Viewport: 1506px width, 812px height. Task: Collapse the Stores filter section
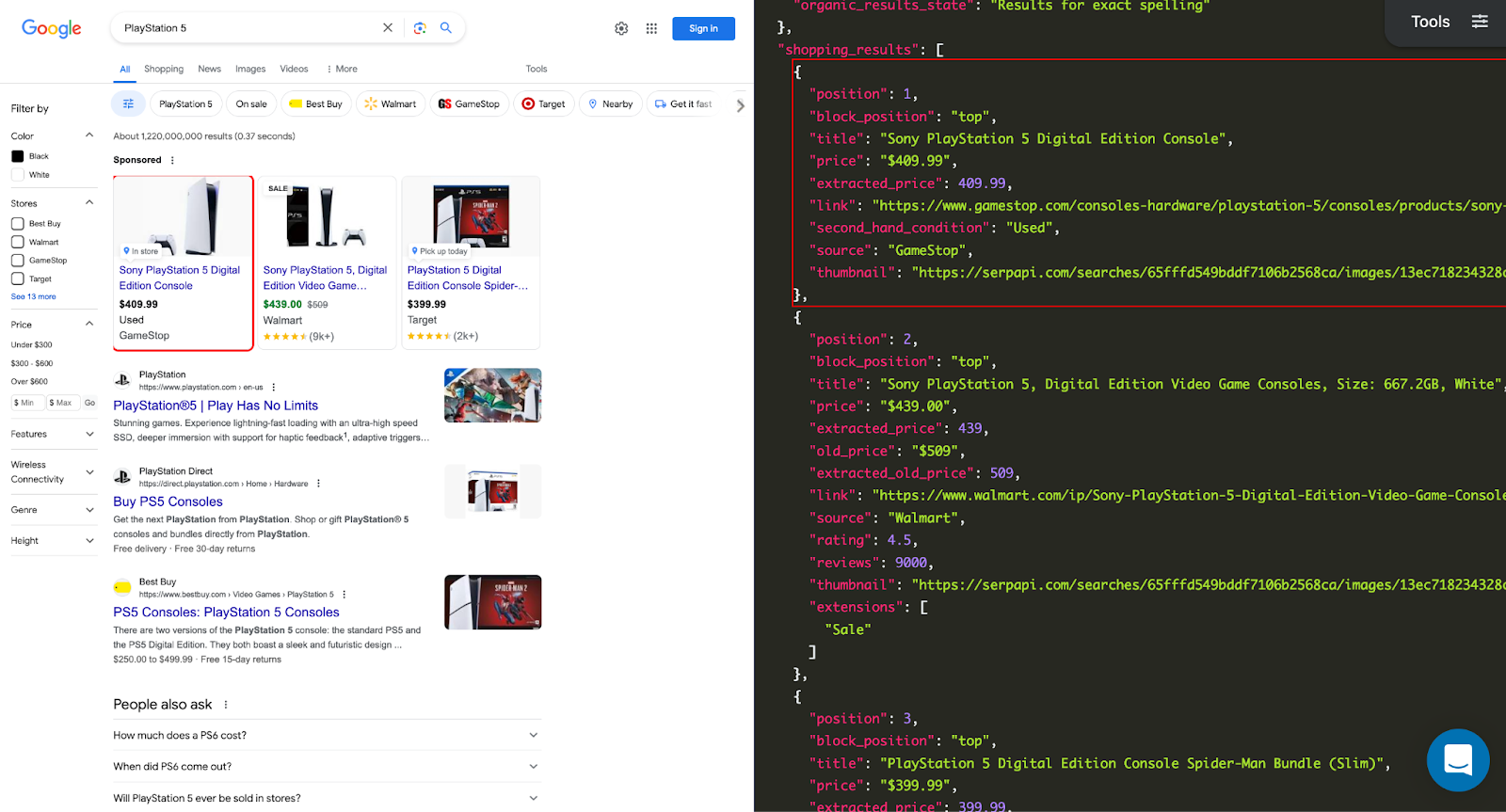89,202
